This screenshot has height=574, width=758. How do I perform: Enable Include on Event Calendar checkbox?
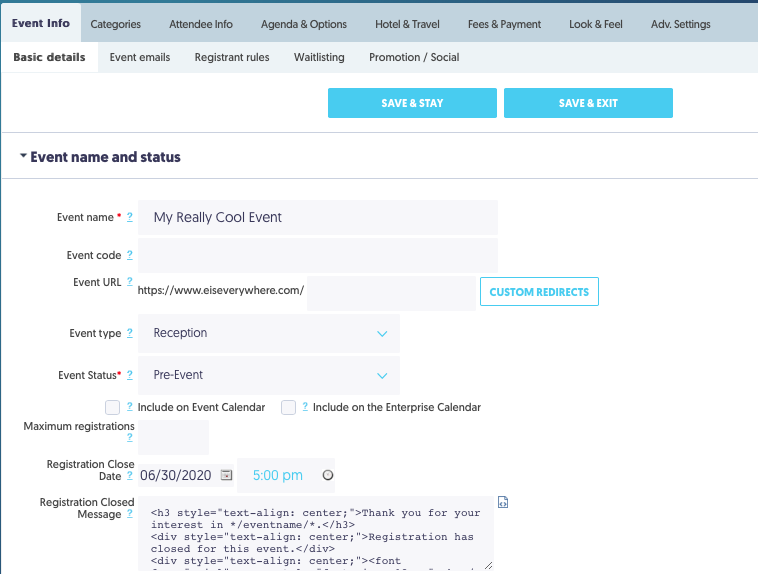[113, 407]
